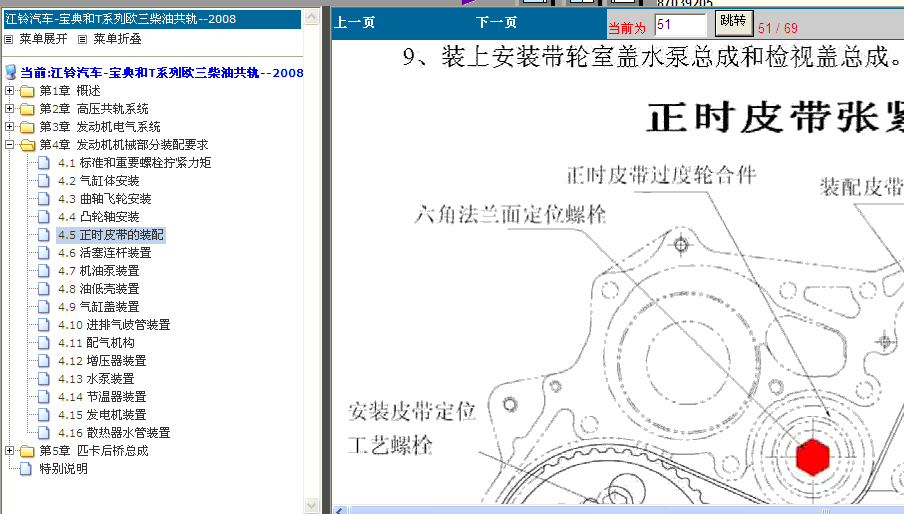The height and width of the screenshot is (514, 904).
Task: Open 4.16 散热器水管装置 page
Action: click(x=114, y=433)
